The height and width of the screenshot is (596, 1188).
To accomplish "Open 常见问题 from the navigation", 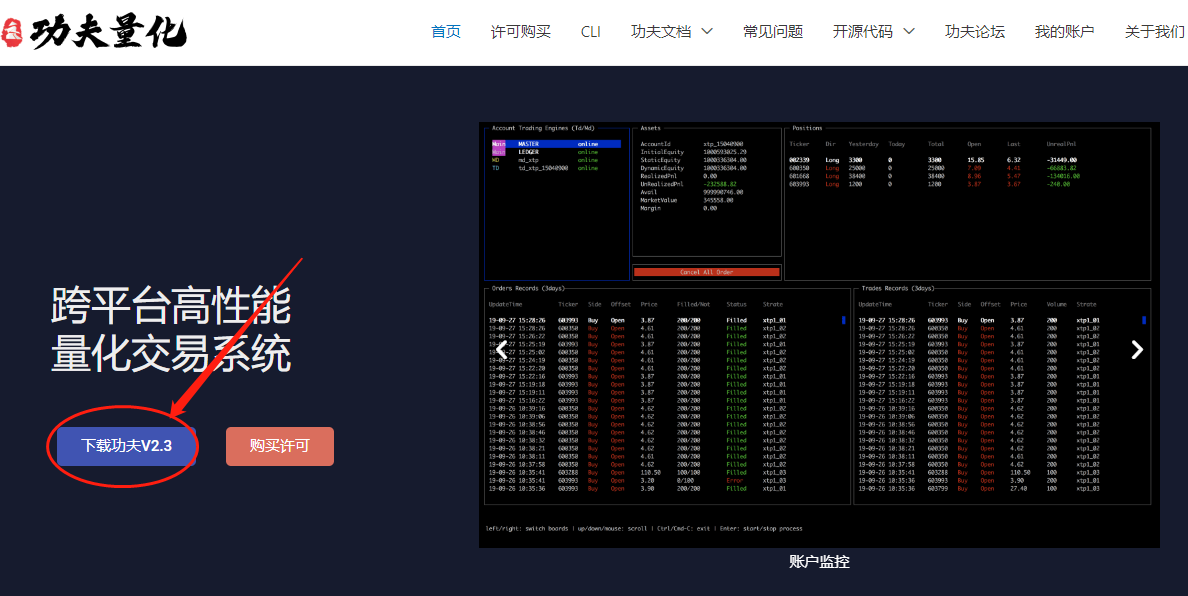I will (773, 32).
